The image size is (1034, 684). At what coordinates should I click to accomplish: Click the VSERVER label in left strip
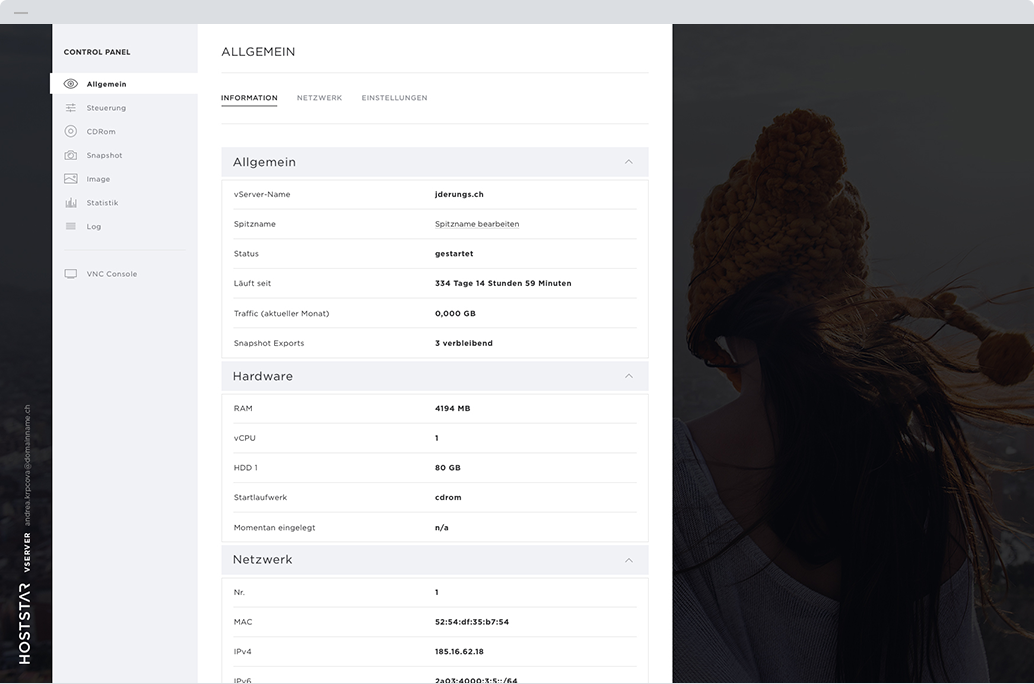click(27, 552)
